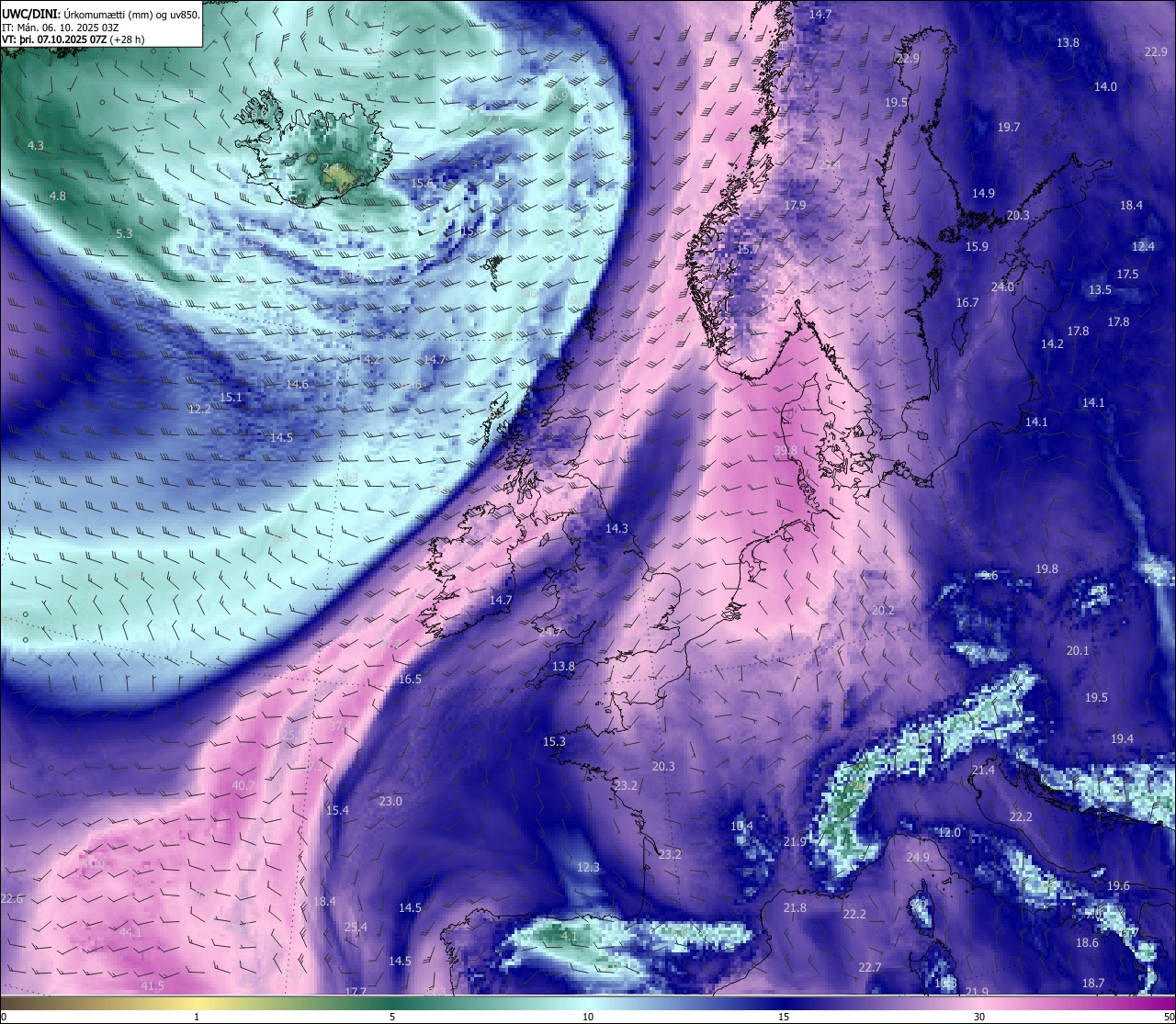
Task: Click the 40.7 value in the pink plume
Action: tap(243, 785)
